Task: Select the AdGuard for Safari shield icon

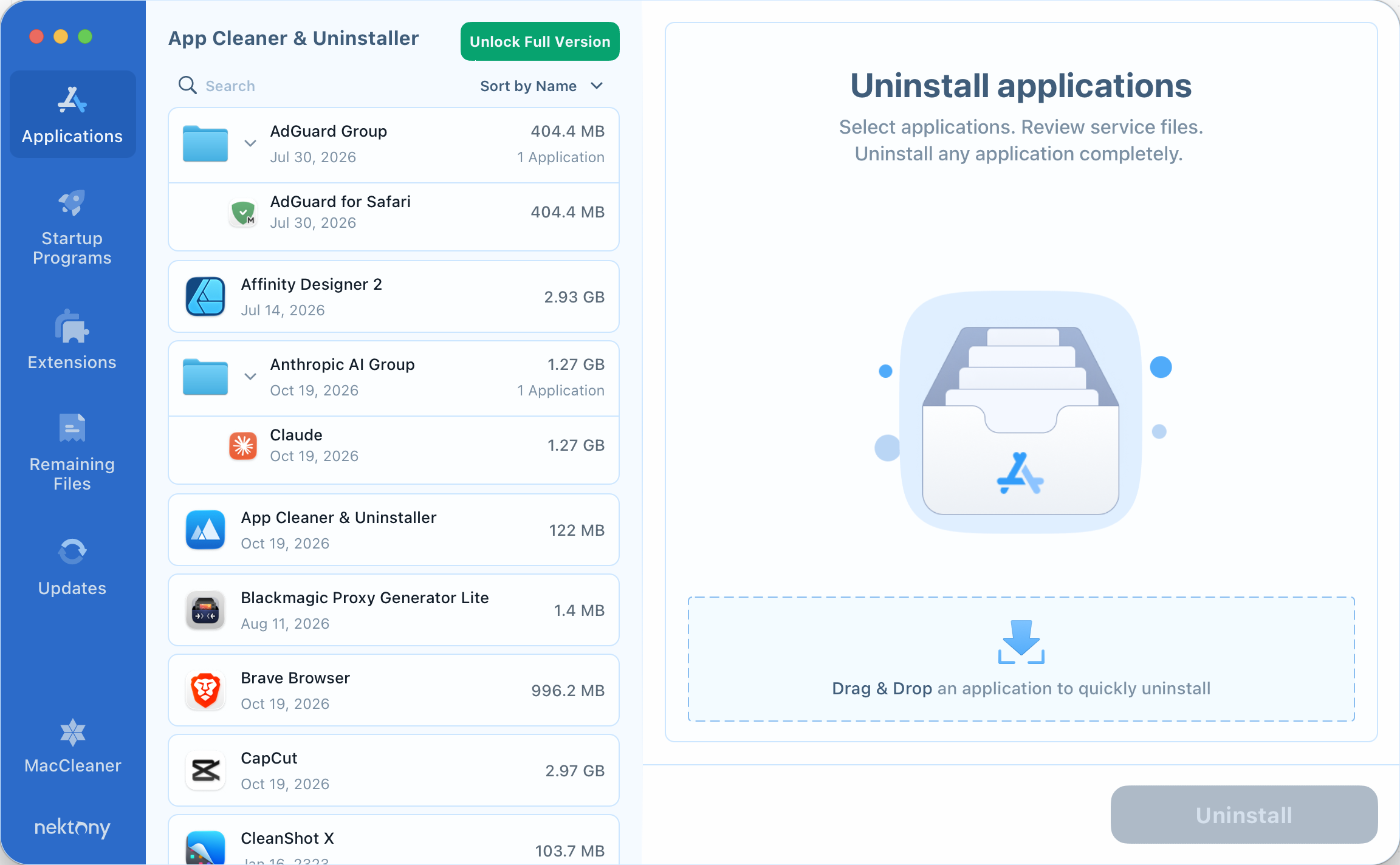Action: click(243, 213)
